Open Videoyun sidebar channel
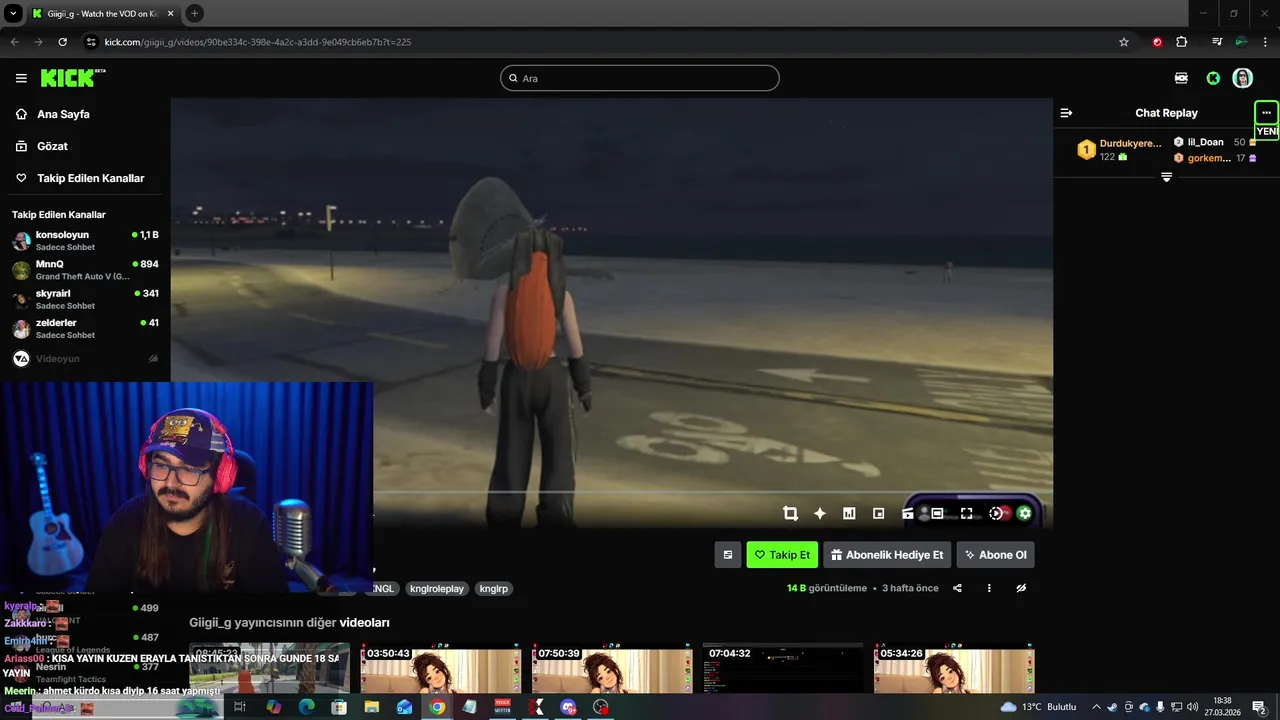Screen dimensions: 1280x720 click(85, 358)
